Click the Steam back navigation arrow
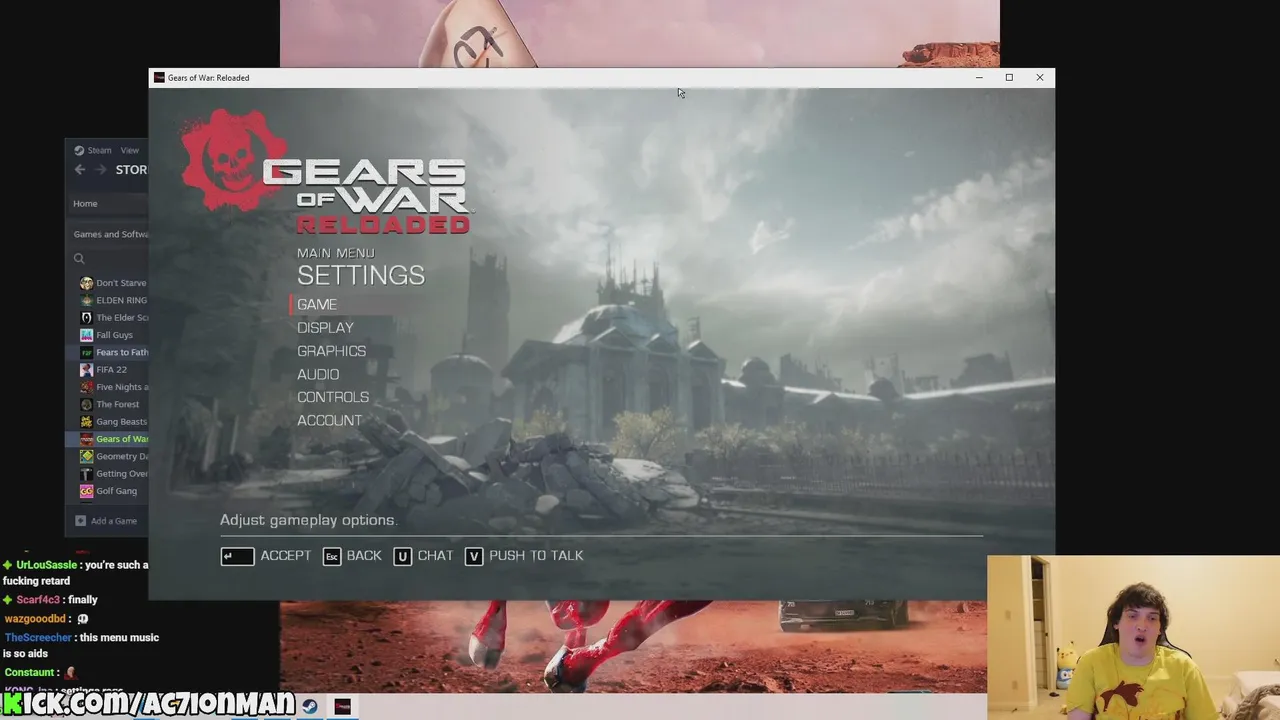 point(80,170)
